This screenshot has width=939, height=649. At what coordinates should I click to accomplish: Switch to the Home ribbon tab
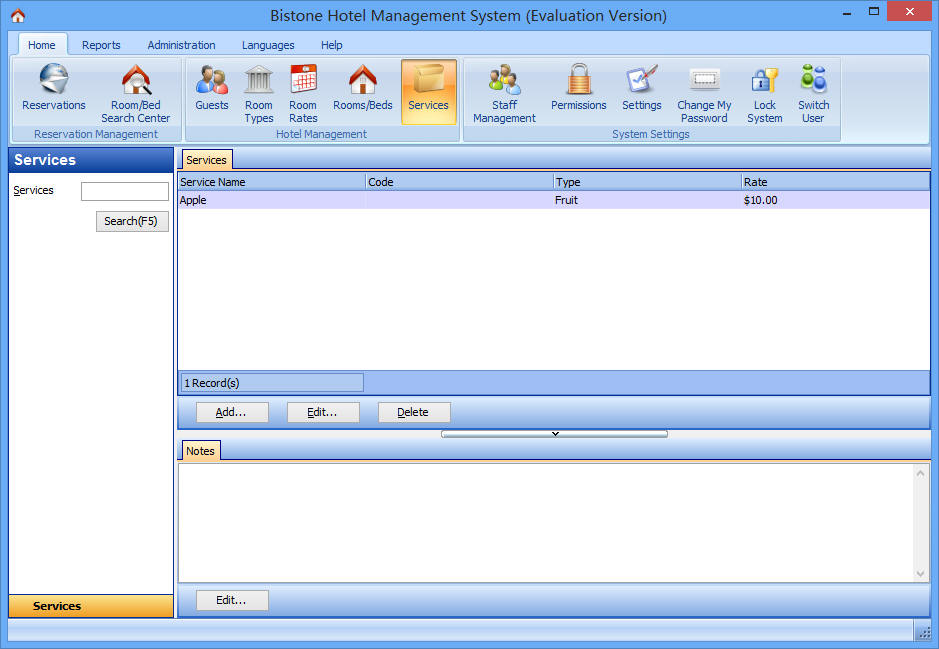[42, 45]
